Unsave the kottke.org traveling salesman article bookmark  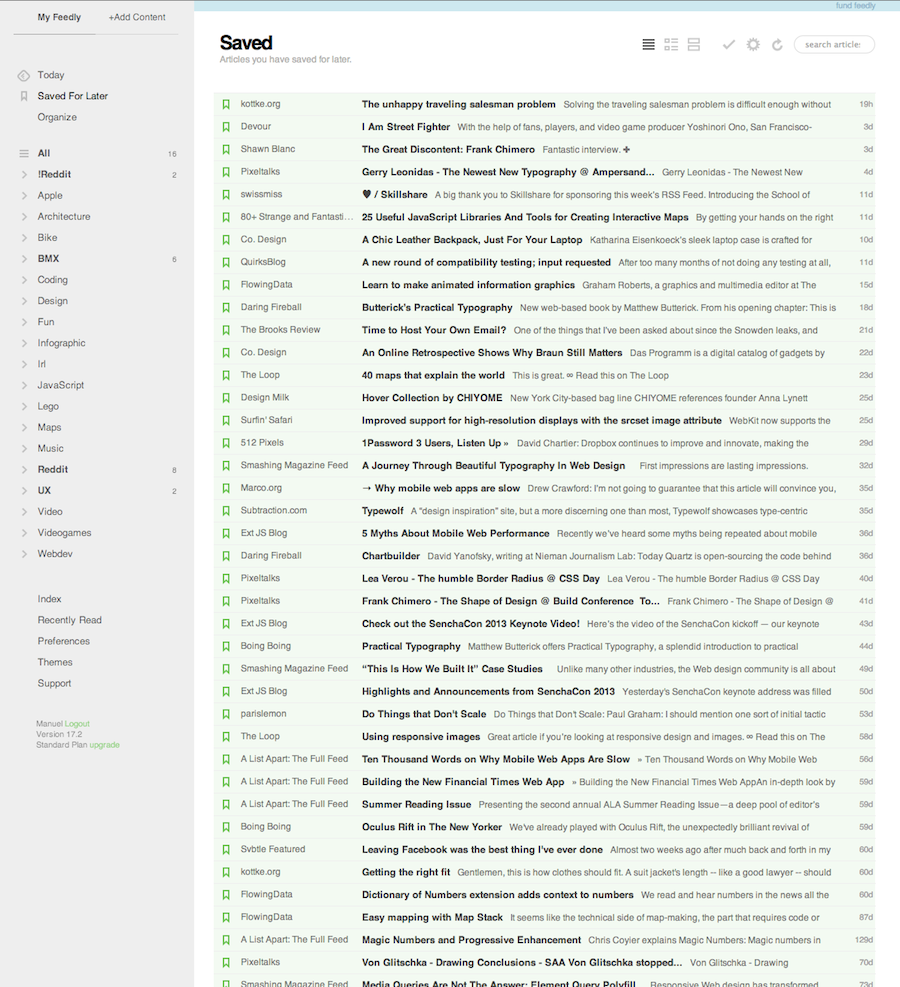[x=226, y=104]
